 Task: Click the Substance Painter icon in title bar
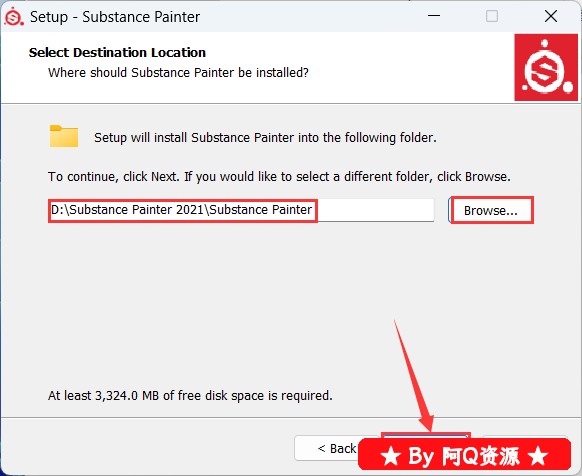(14, 17)
